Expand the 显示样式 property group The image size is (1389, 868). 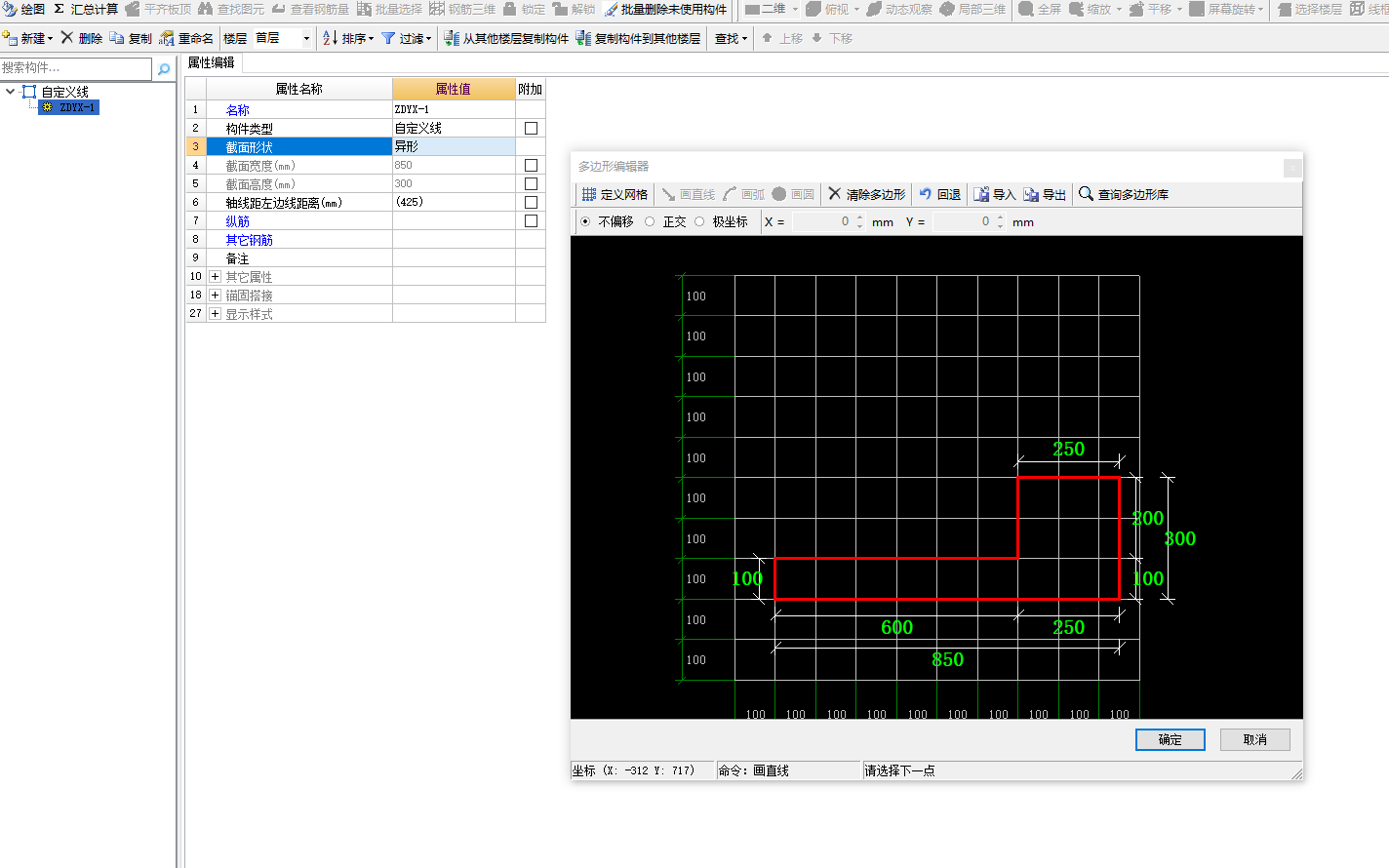point(215,313)
